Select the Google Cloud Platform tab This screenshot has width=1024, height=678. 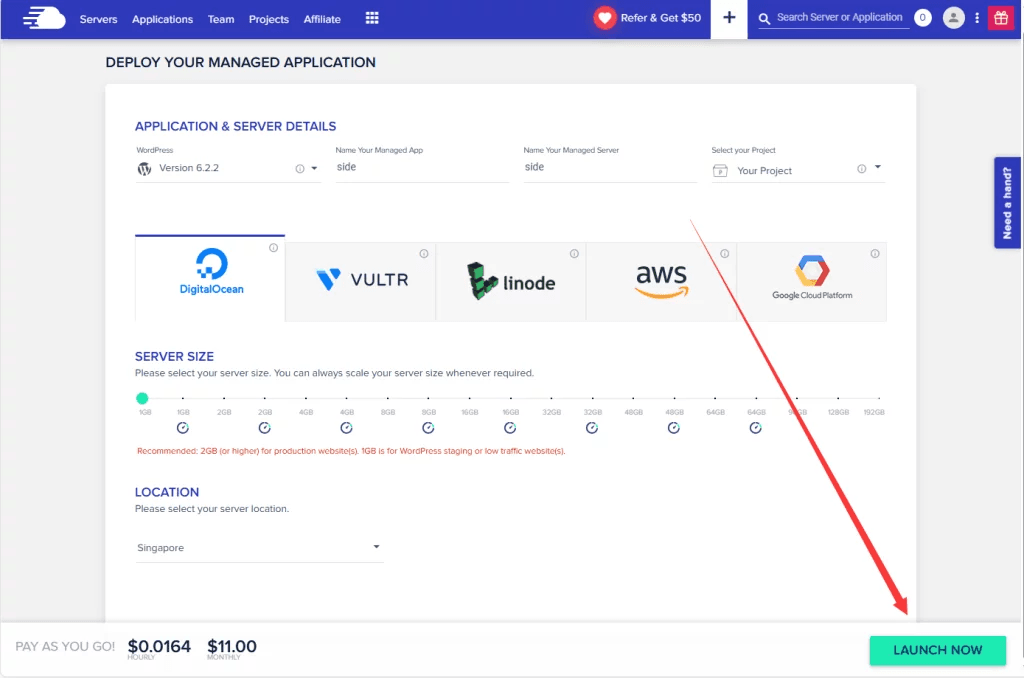click(x=812, y=282)
